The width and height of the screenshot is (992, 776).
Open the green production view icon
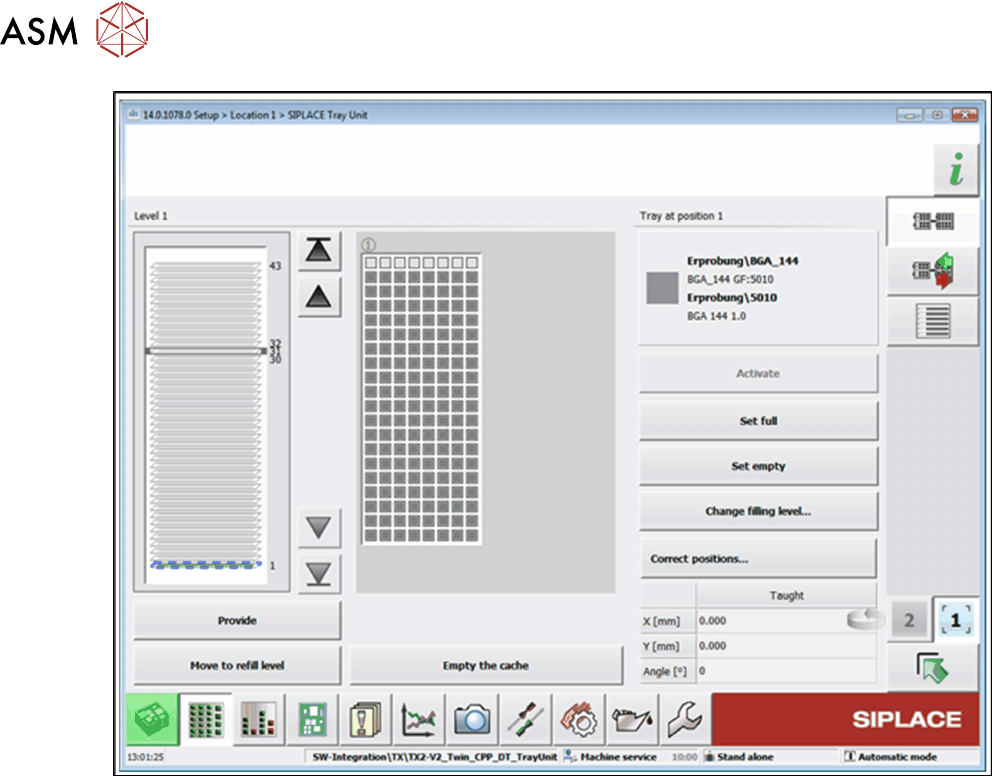coord(152,719)
